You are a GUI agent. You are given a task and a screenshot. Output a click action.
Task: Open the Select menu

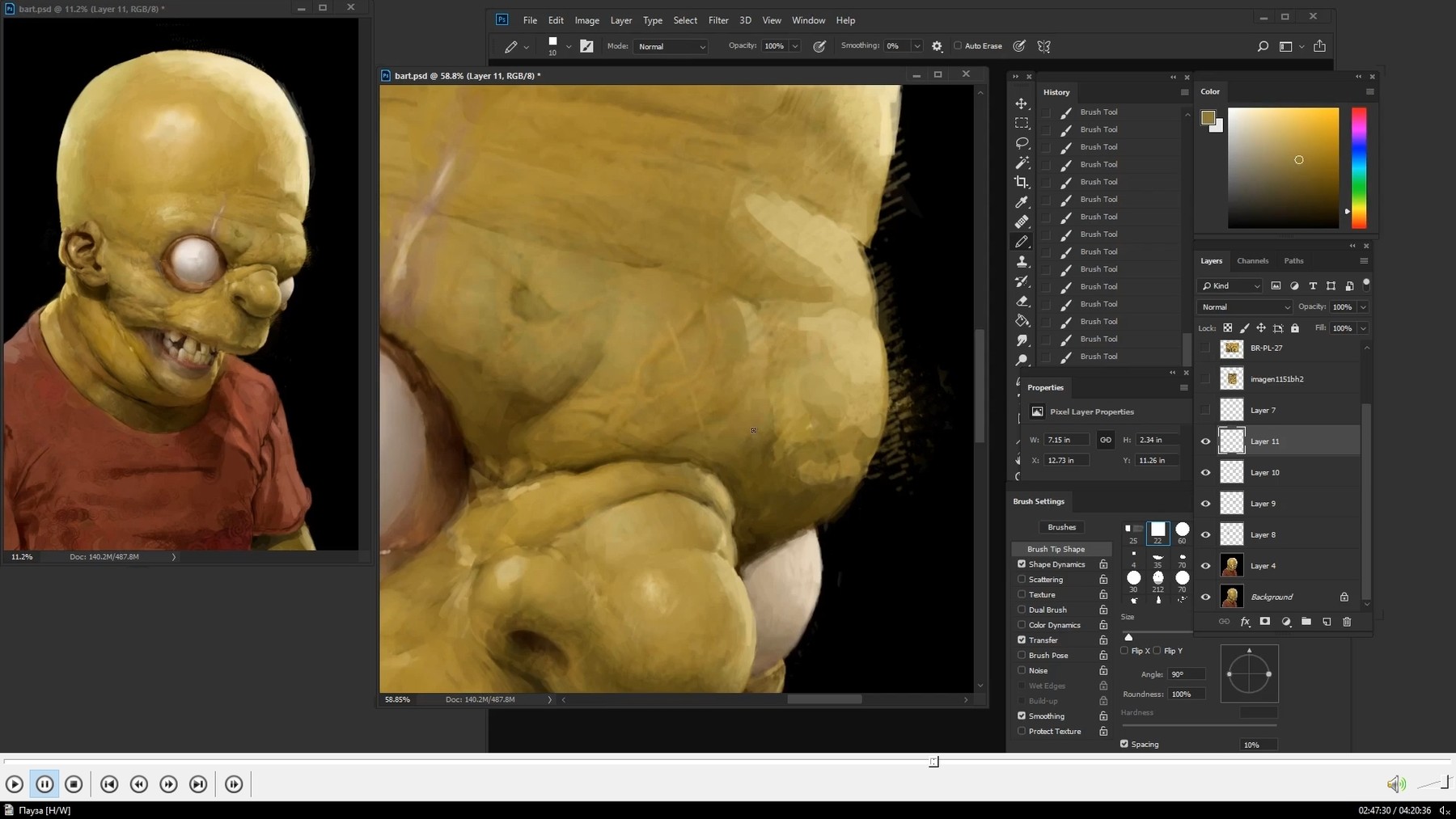point(685,20)
